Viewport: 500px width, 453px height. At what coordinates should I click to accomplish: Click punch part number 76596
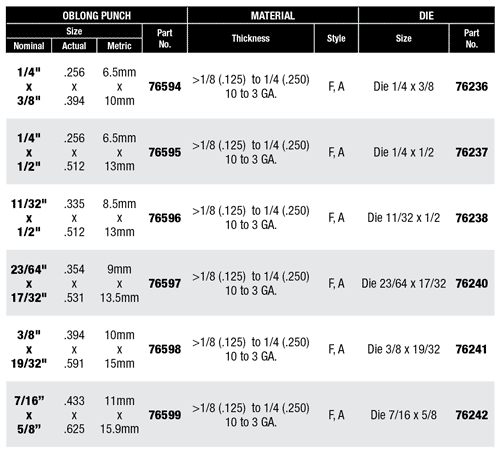[165, 218]
